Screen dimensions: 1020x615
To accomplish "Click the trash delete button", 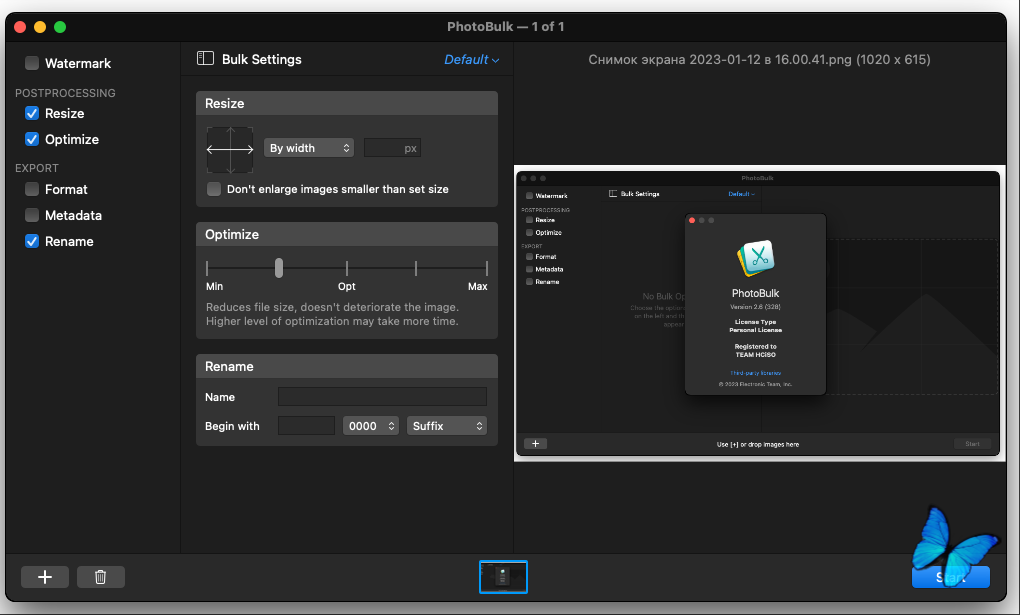I will [x=101, y=577].
